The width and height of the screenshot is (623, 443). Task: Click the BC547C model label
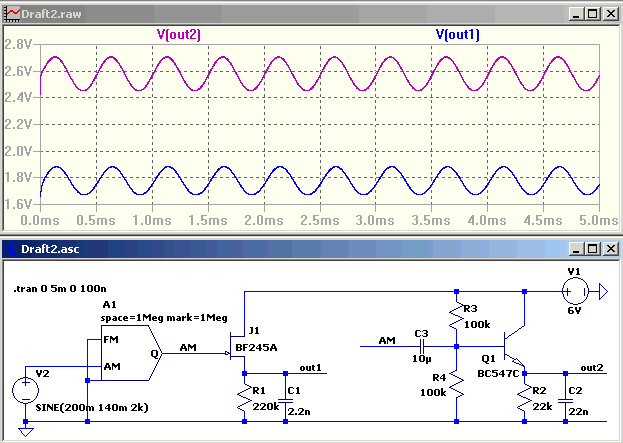tap(498, 374)
